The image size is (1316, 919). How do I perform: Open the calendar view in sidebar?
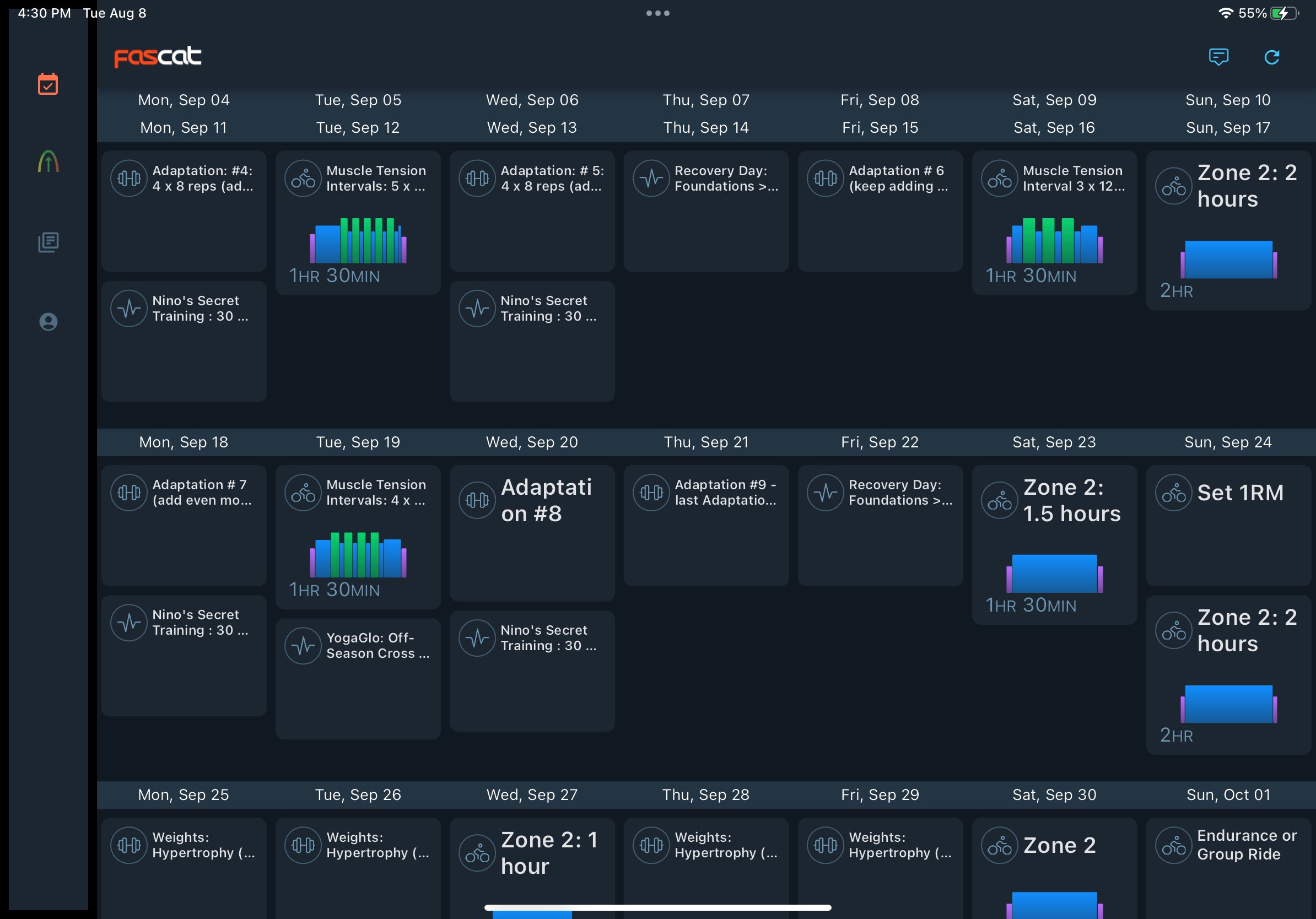[x=48, y=84]
